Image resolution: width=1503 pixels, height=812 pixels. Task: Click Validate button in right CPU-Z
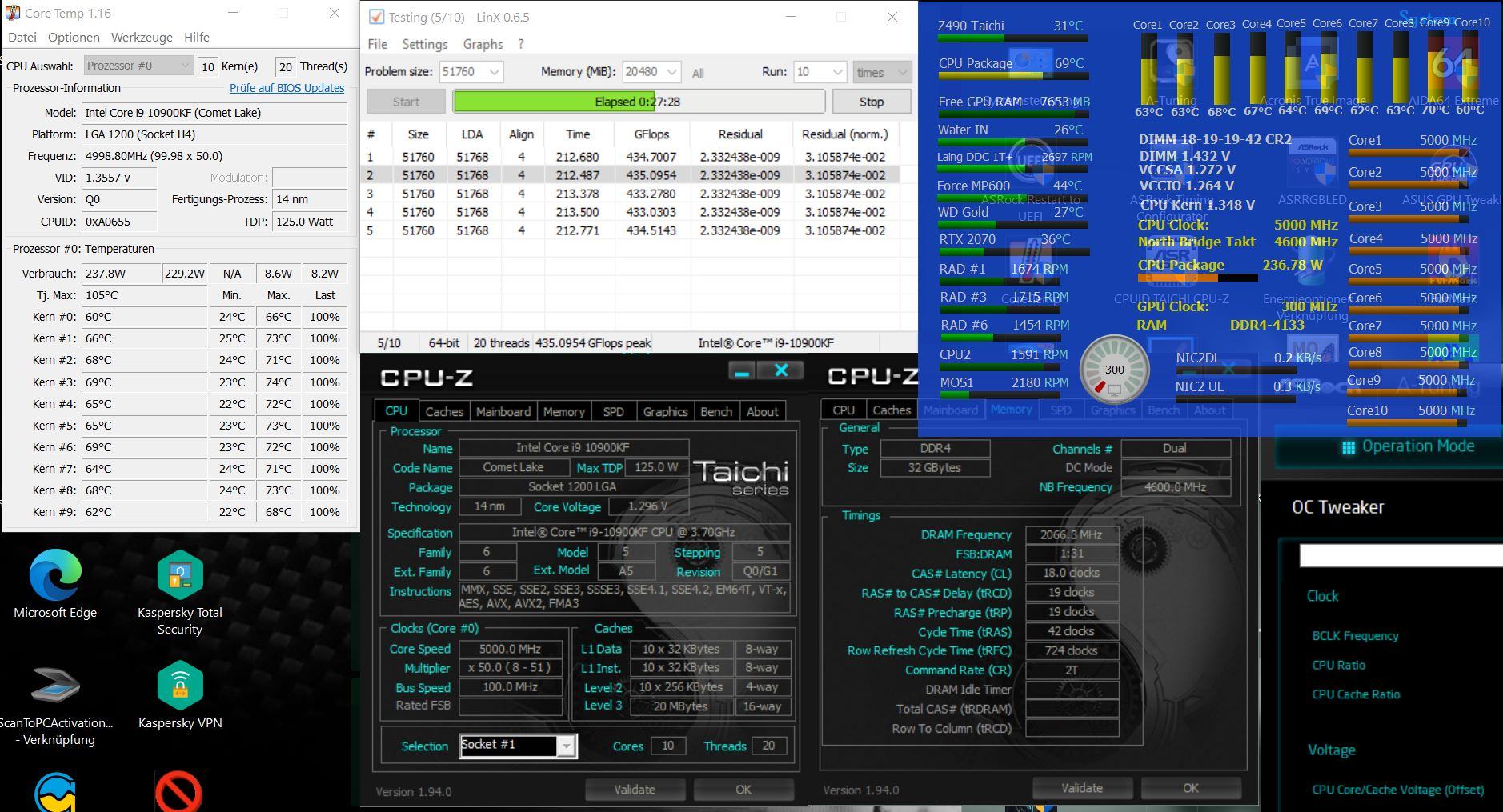click(1082, 788)
